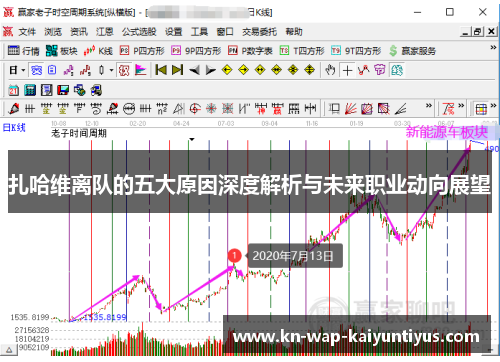Image resolution: width=500 pixels, height=362 pixels.
Task: Click the 老子时间周期 indicator label
Action: point(79,133)
